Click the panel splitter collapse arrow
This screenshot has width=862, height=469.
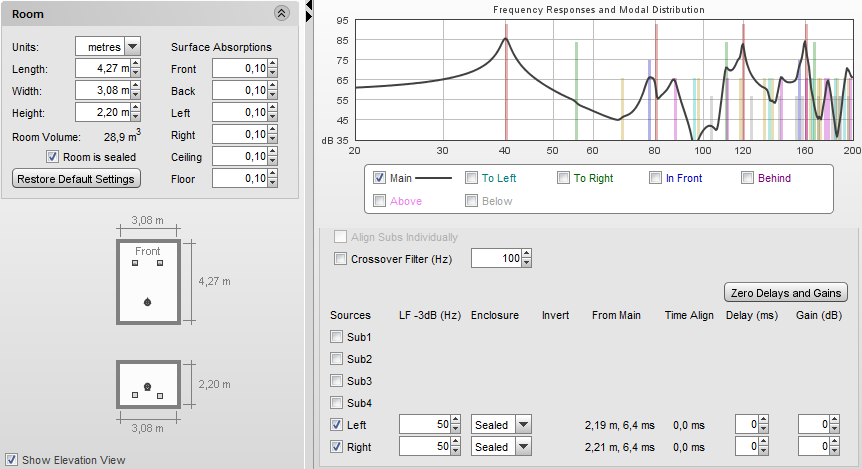coord(309,6)
